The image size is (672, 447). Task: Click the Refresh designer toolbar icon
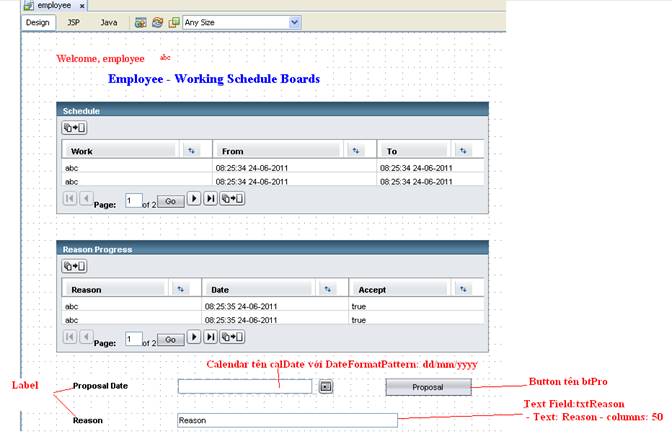coord(157,22)
